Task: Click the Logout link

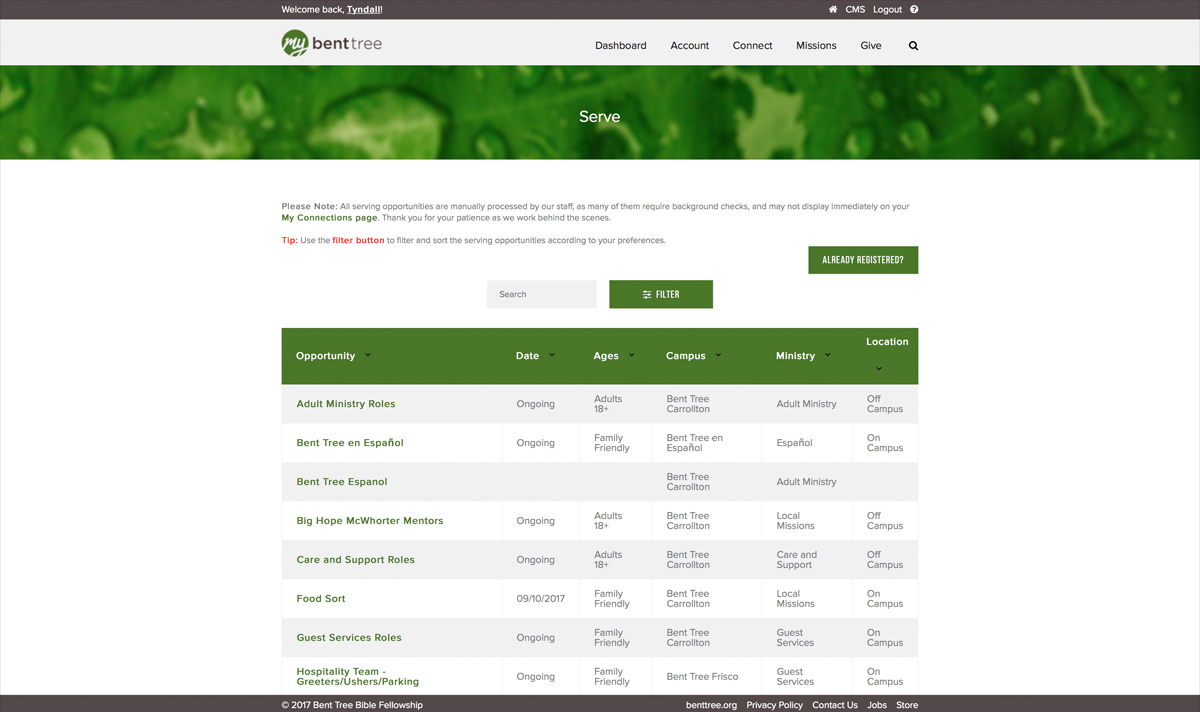Action: pos(887,9)
